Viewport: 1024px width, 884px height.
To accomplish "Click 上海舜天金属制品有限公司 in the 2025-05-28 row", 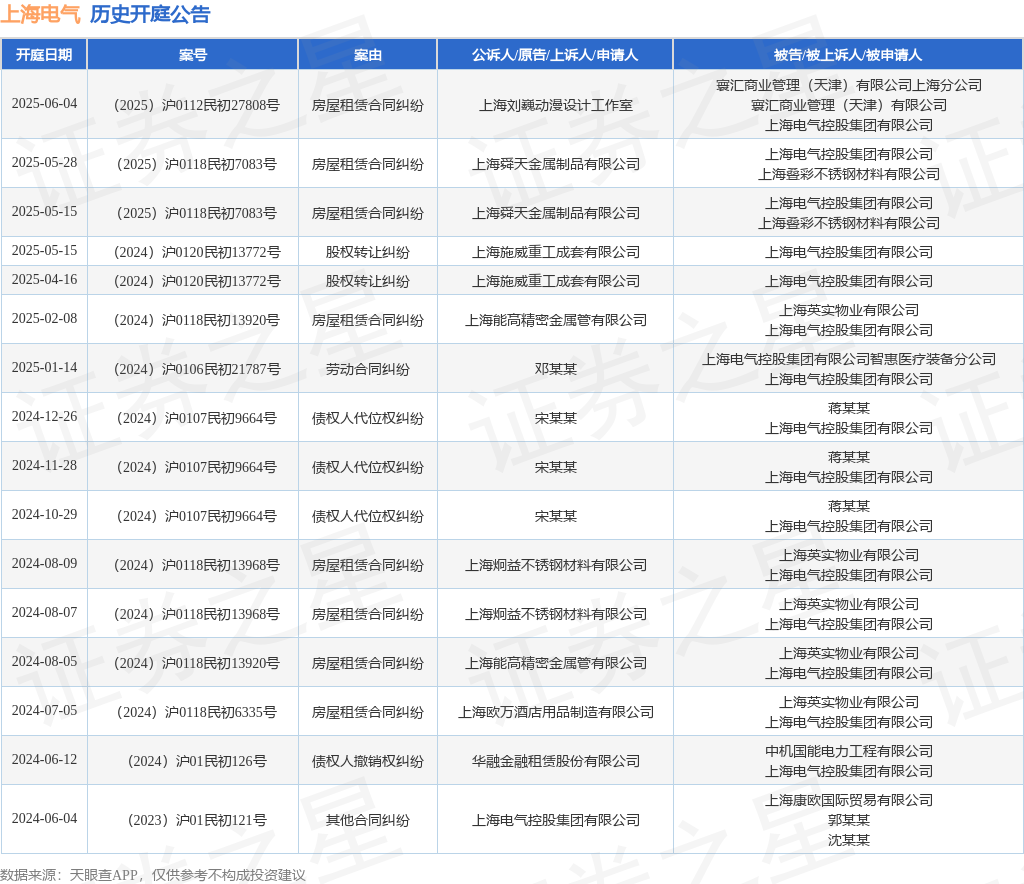I will (x=556, y=164).
